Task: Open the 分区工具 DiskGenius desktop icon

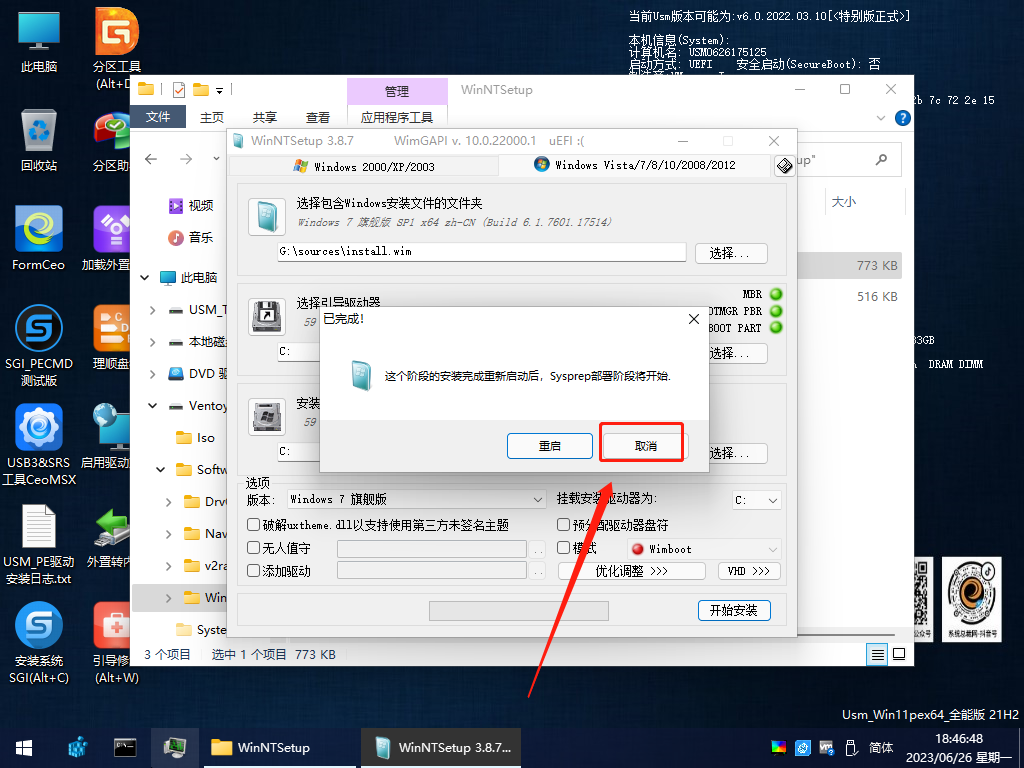Action: tap(116, 49)
